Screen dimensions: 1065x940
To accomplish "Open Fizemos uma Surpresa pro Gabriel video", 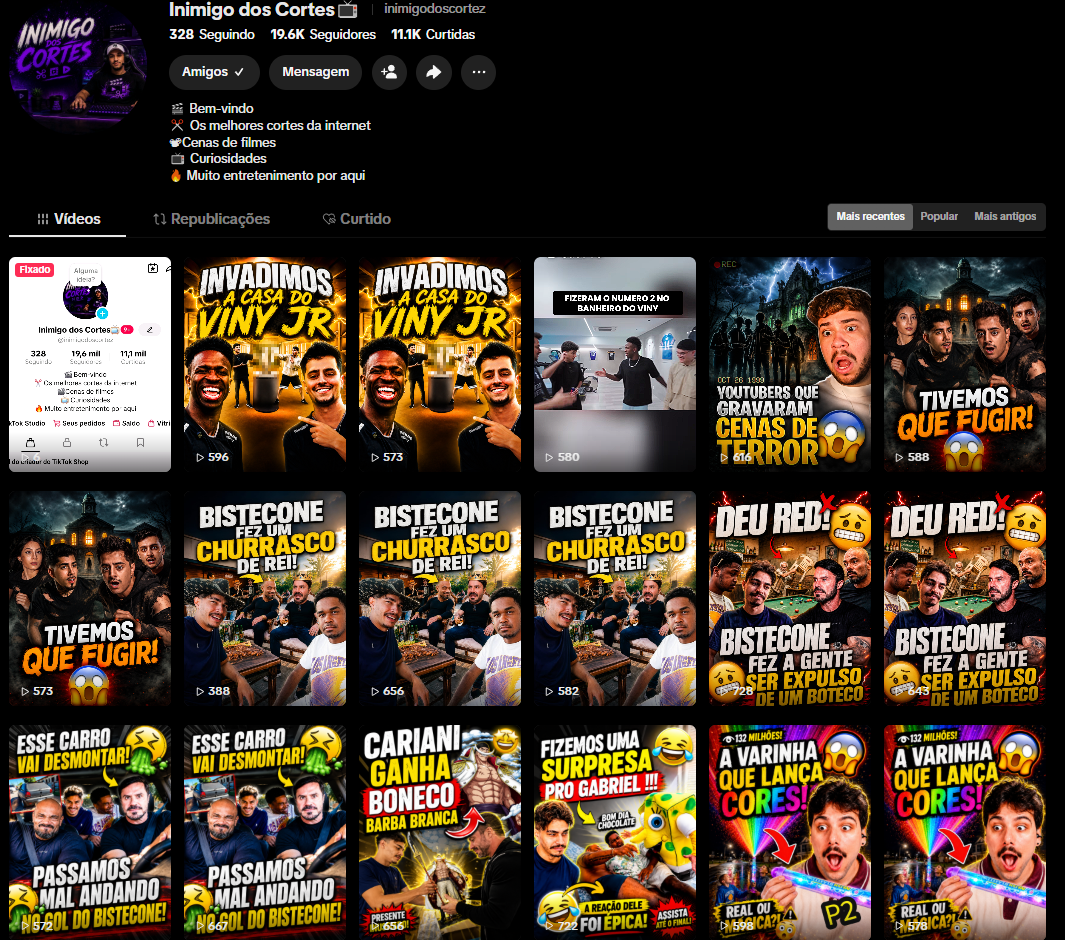I will tap(615, 833).
